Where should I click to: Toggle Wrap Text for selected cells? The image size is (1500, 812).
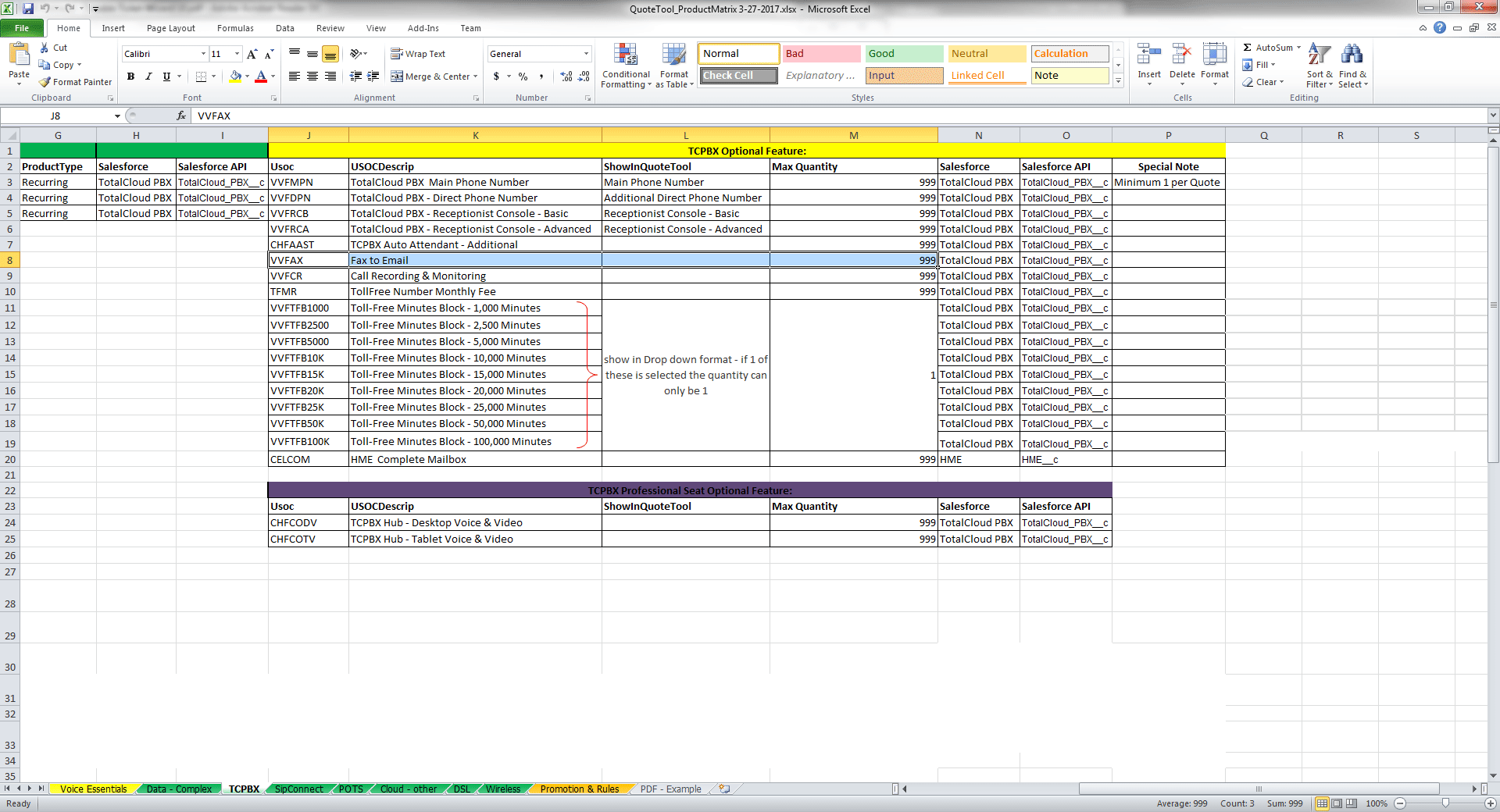(x=418, y=54)
